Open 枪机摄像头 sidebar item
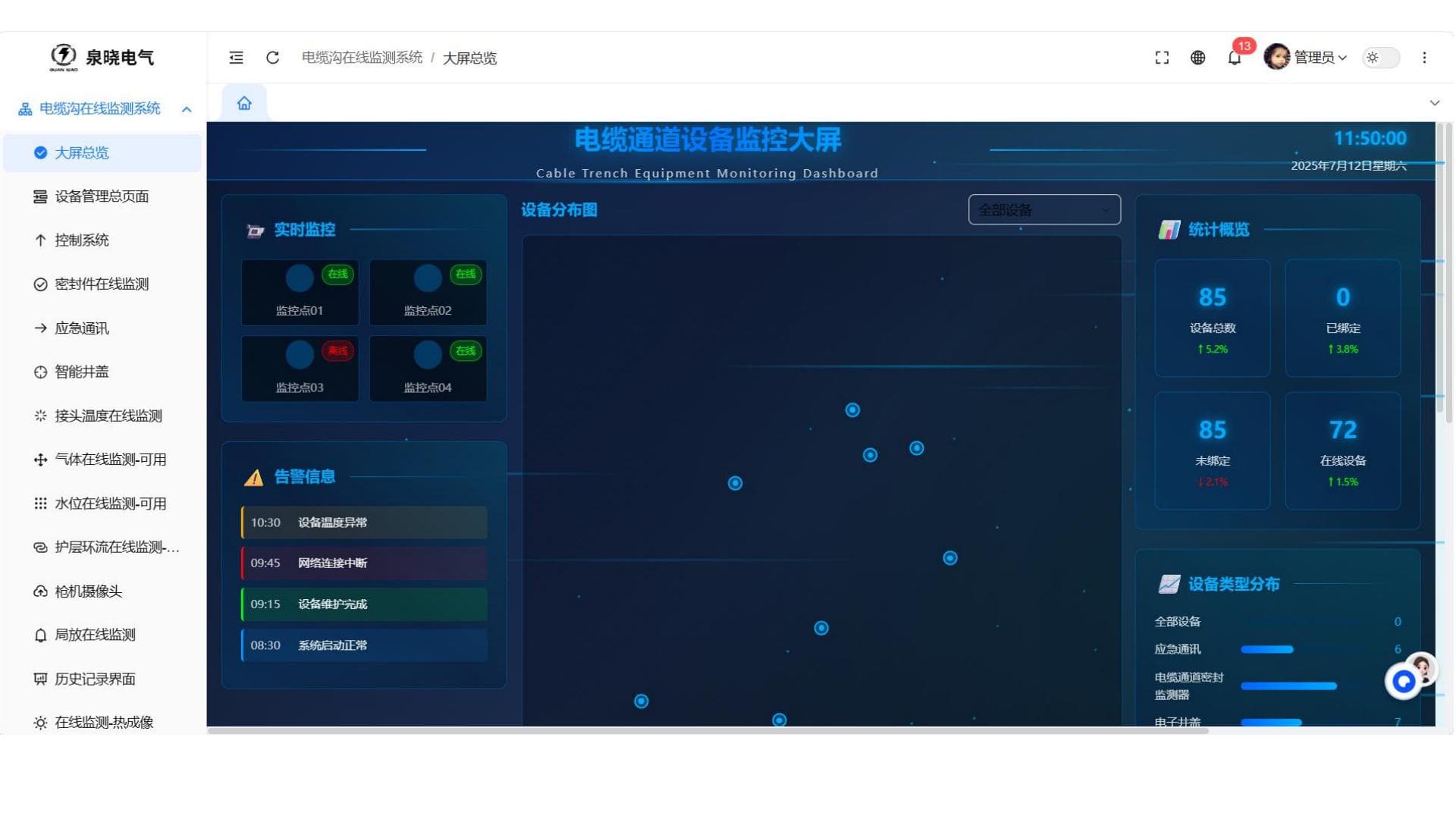This screenshot has width=1456, height=819. click(x=103, y=591)
